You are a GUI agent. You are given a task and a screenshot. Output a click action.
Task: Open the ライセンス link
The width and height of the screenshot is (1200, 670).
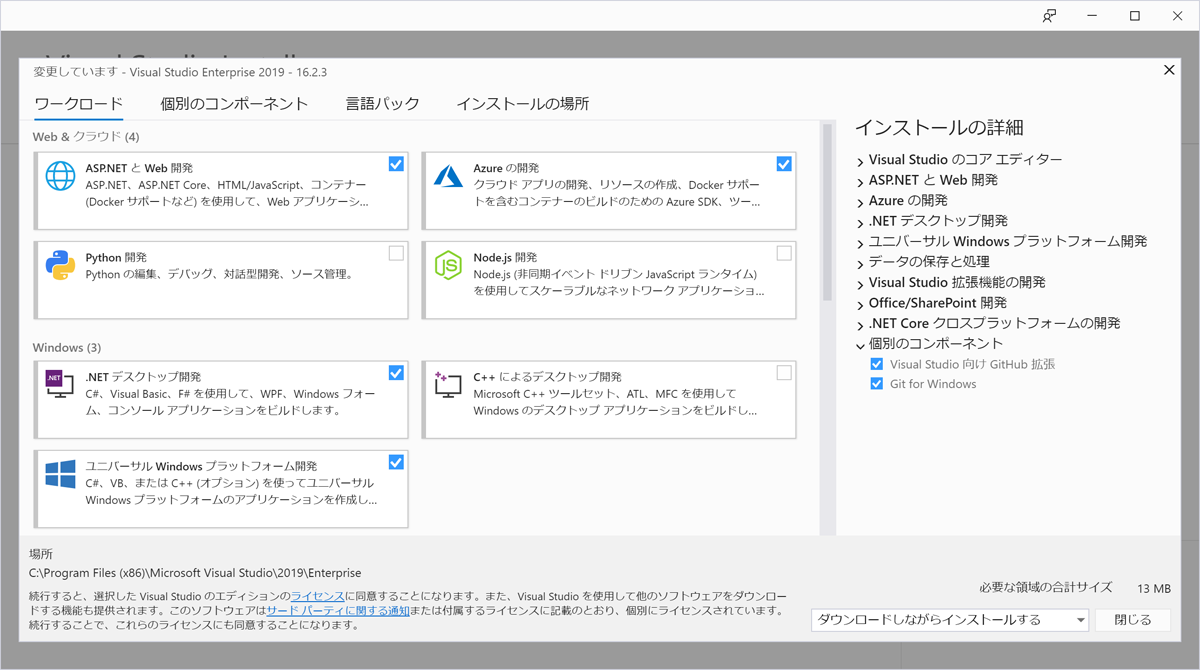317,596
